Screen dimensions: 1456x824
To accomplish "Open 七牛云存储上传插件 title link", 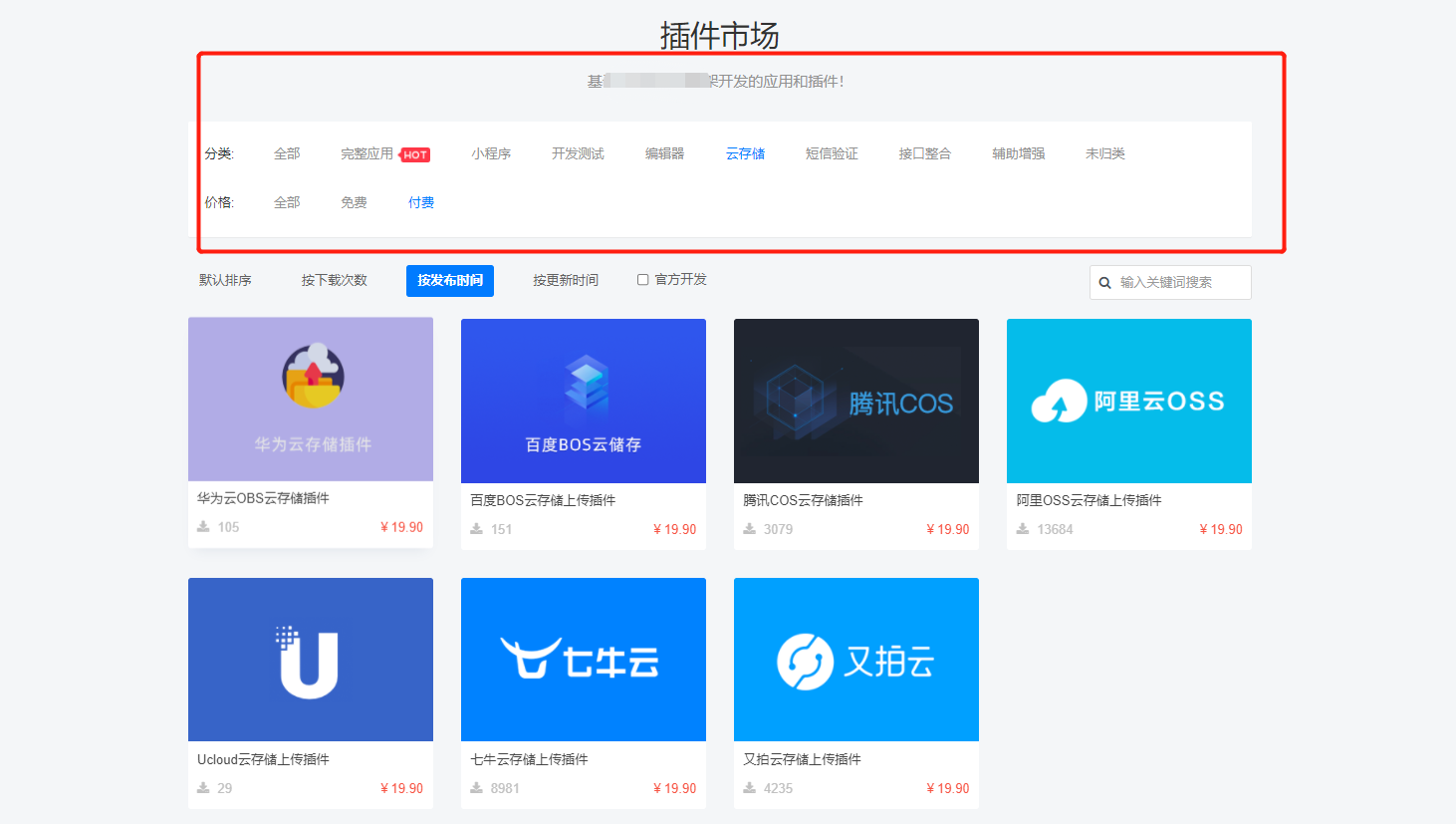I will (x=529, y=759).
